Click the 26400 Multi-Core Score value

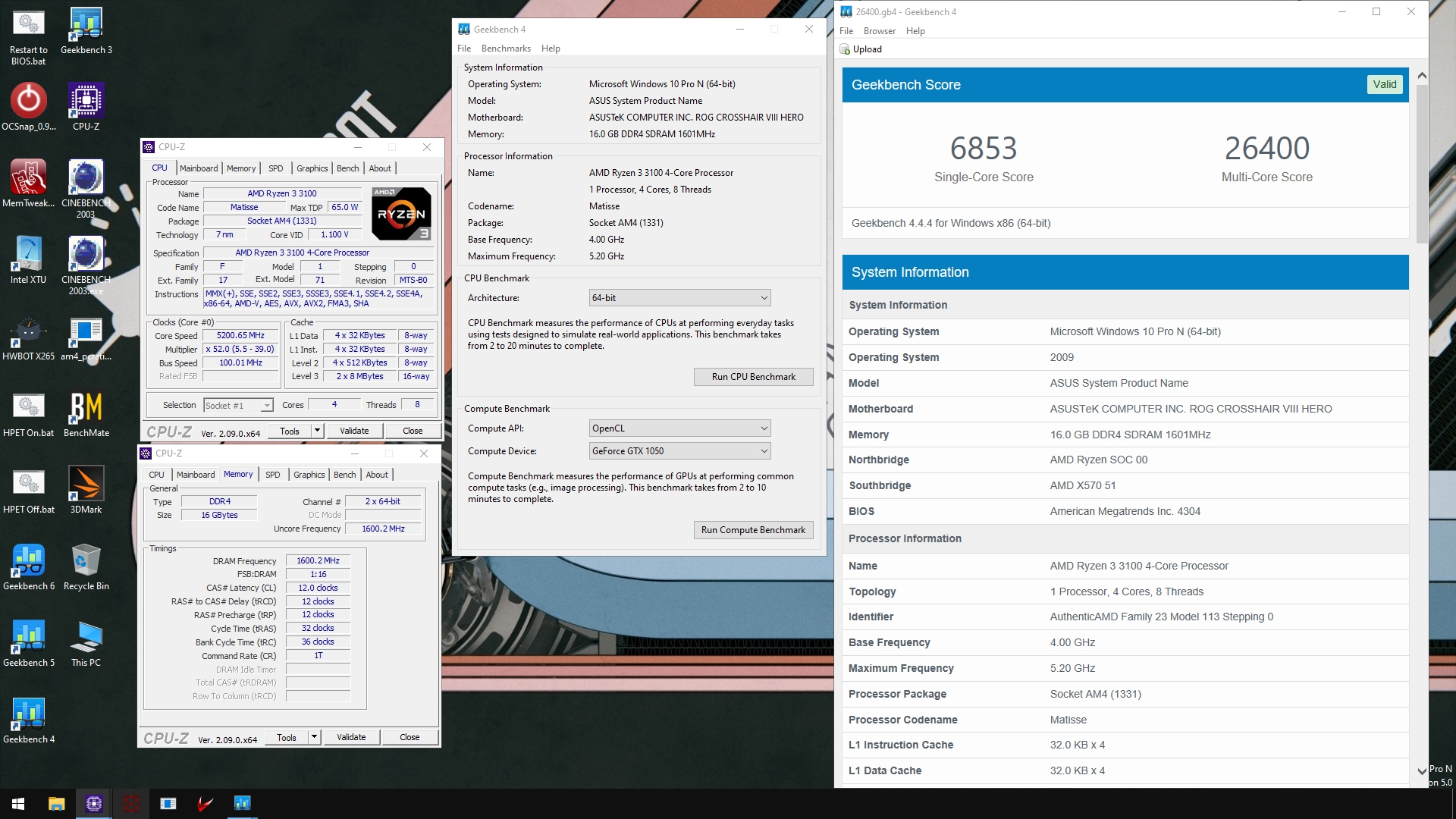click(1267, 148)
